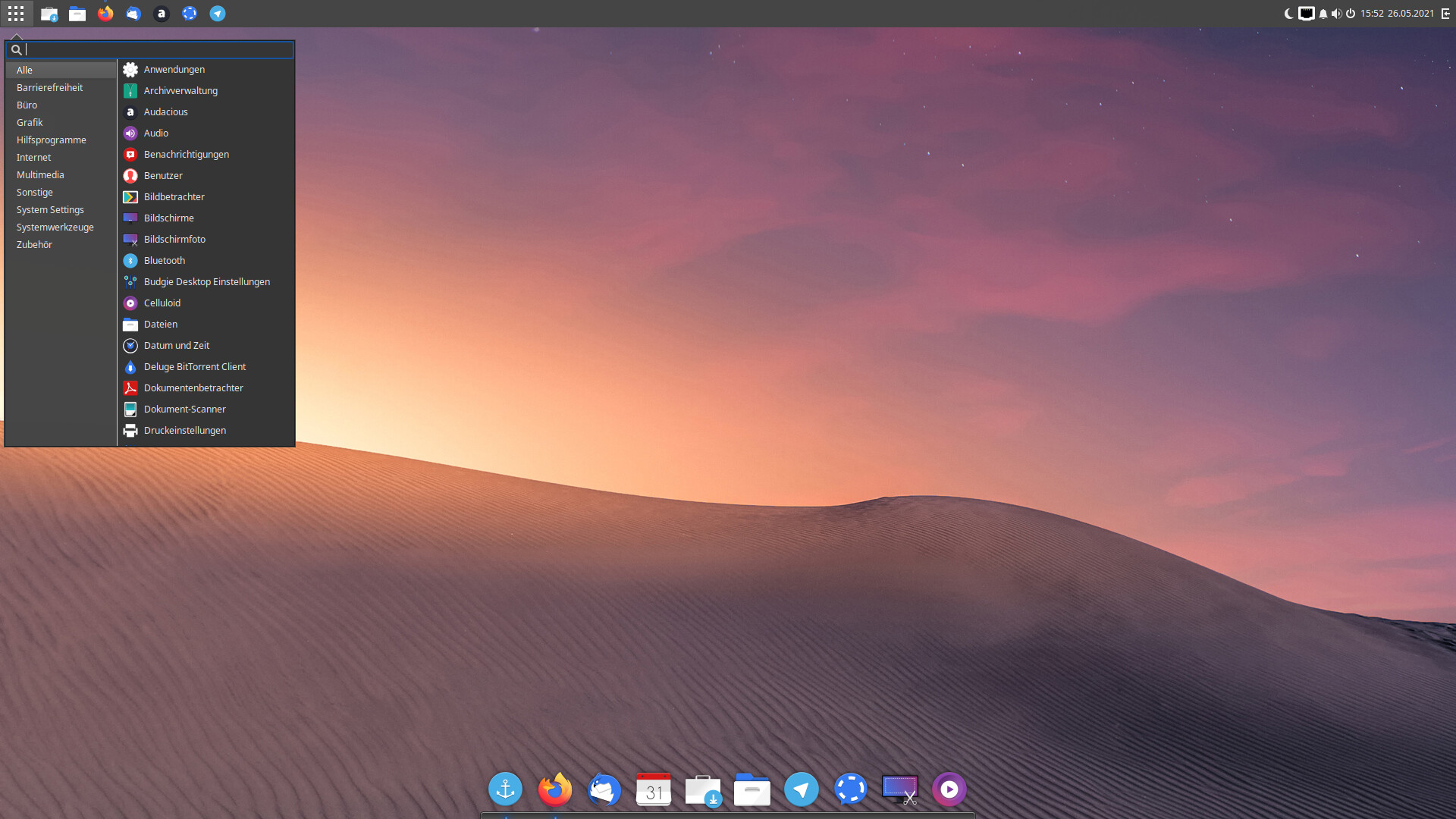Screen dimensions: 1456x819
Task: Open Bildschirme display settings entry
Action: coord(206,218)
